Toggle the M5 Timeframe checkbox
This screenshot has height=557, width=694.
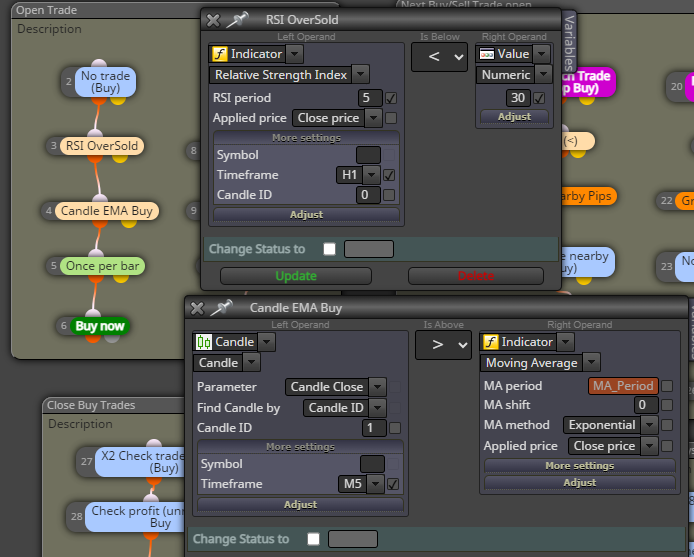coord(393,484)
